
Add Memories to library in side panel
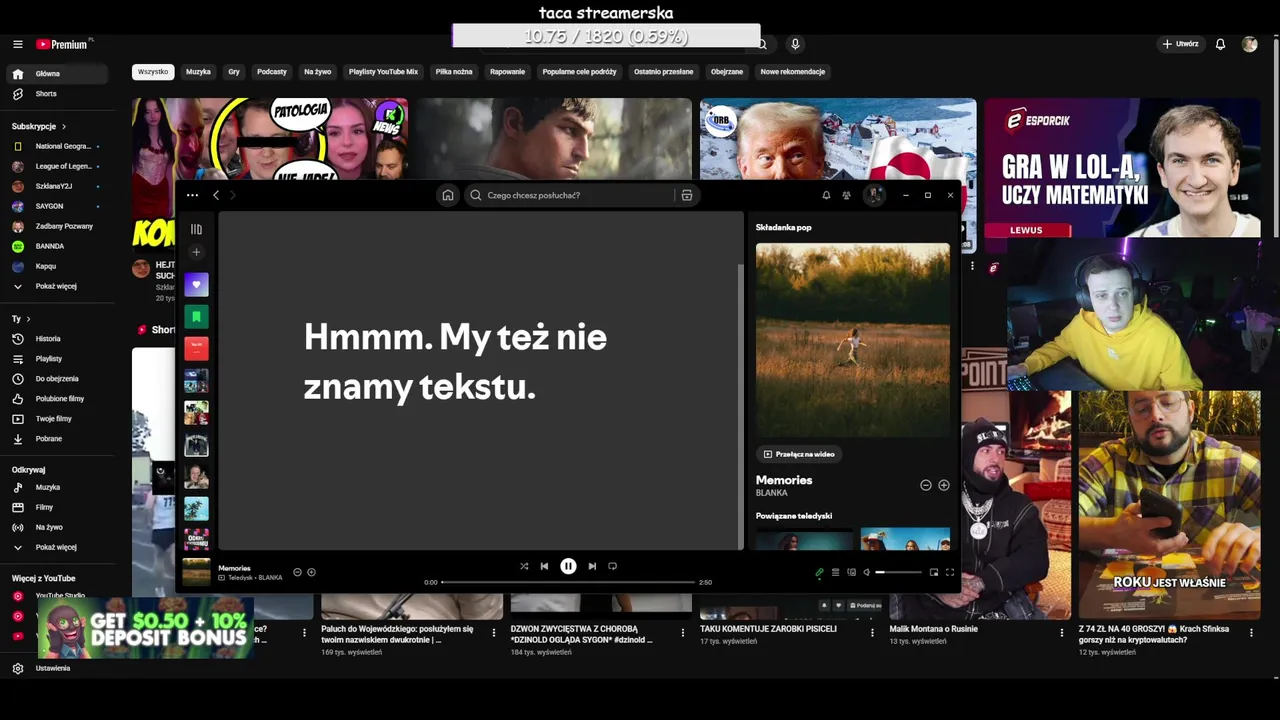943,485
